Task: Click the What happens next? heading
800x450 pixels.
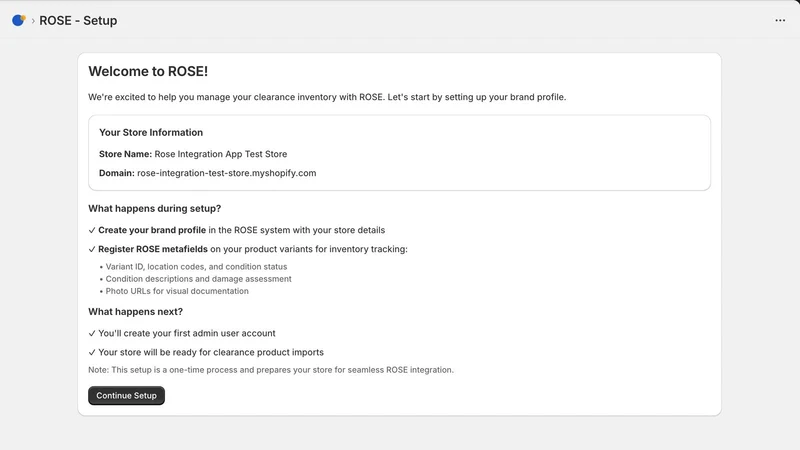Action: click(x=136, y=312)
